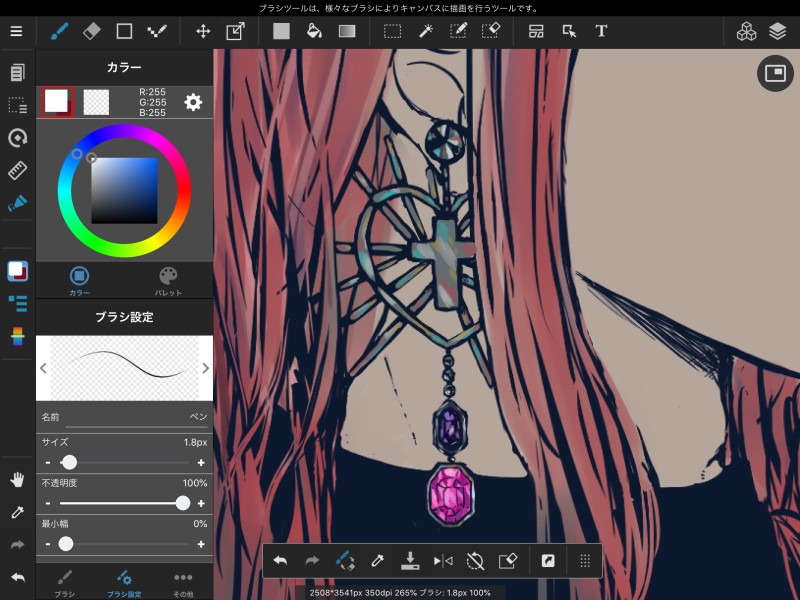Decrease 不透明度 opacity with minus
800x600 pixels.
pyautogui.click(x=48, y=504)
